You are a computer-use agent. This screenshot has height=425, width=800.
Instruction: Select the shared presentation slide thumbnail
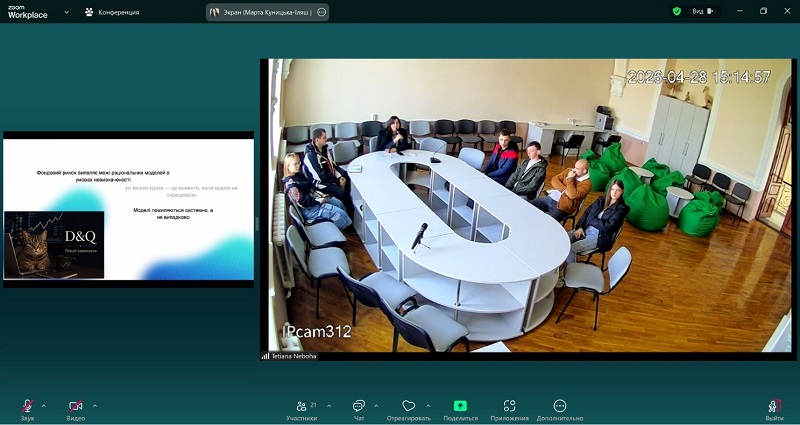pos(129,209)
